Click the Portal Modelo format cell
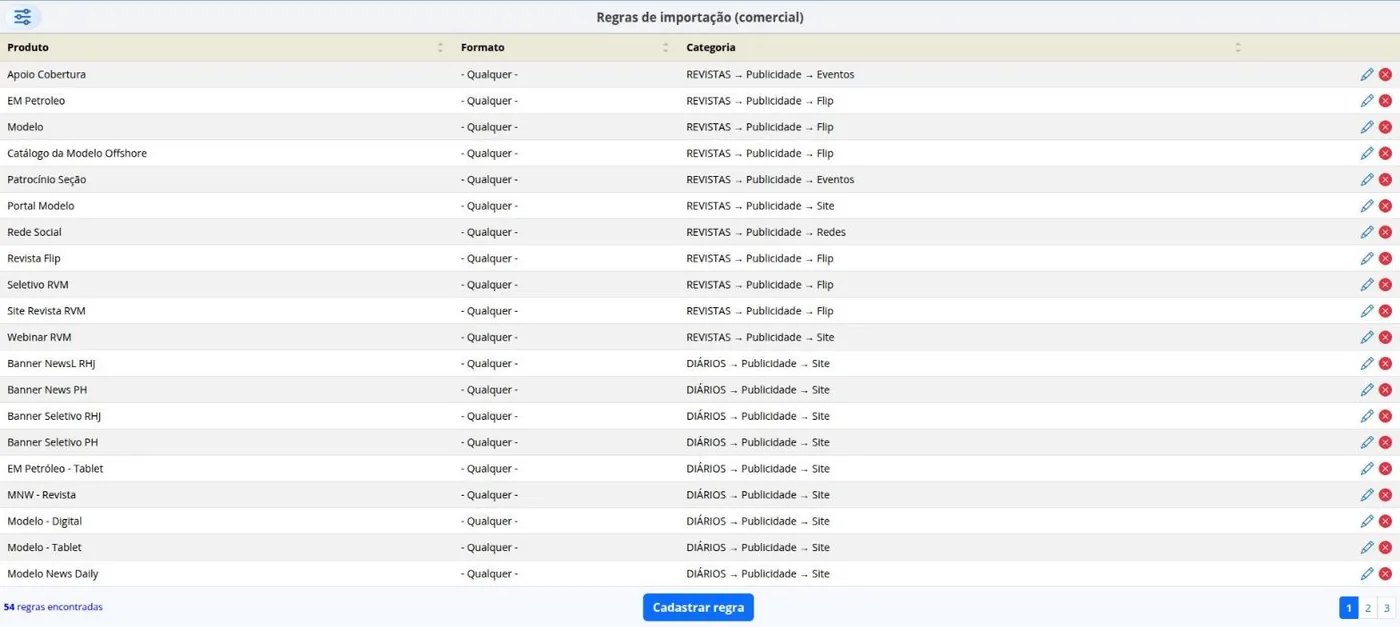 click(566, 205)
